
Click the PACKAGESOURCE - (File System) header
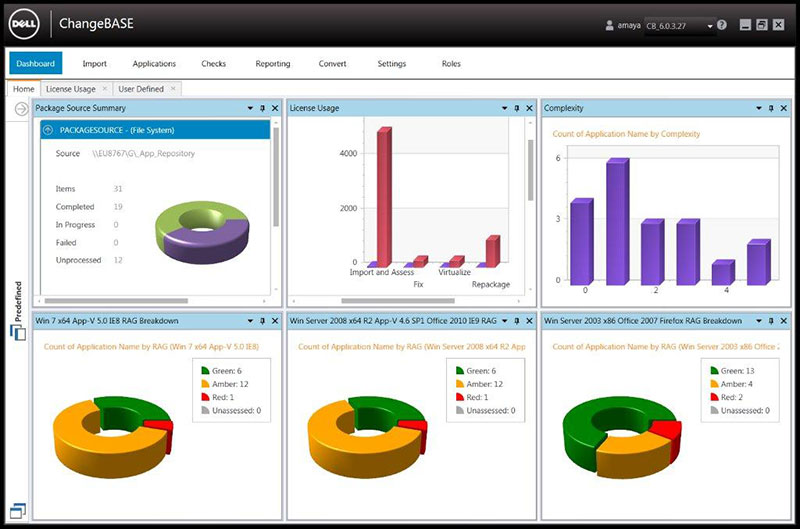155,130
